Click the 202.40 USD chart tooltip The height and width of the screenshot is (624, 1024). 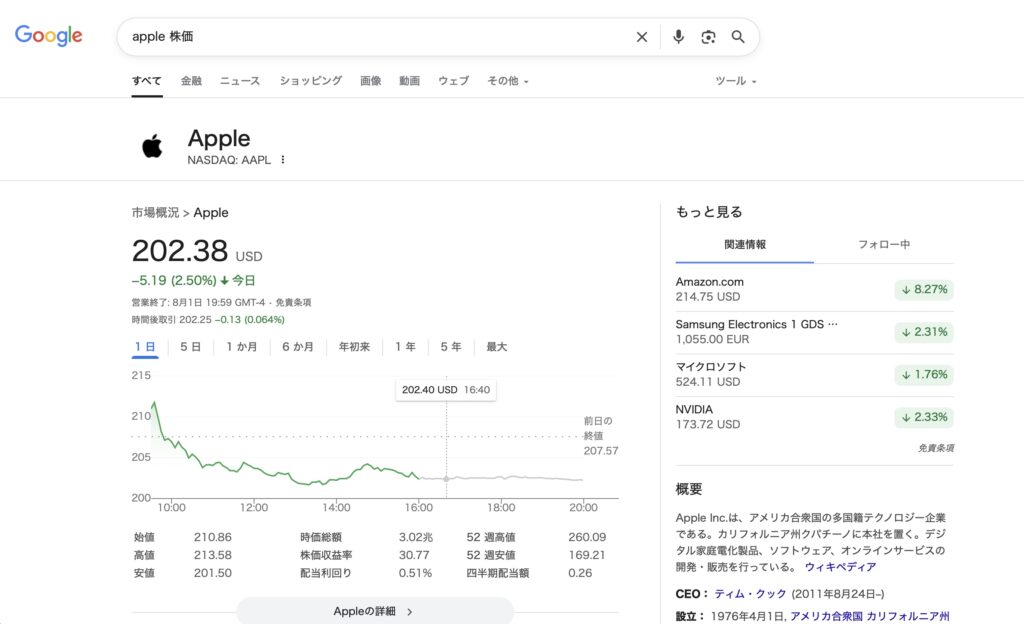click(x=445, y=390)
